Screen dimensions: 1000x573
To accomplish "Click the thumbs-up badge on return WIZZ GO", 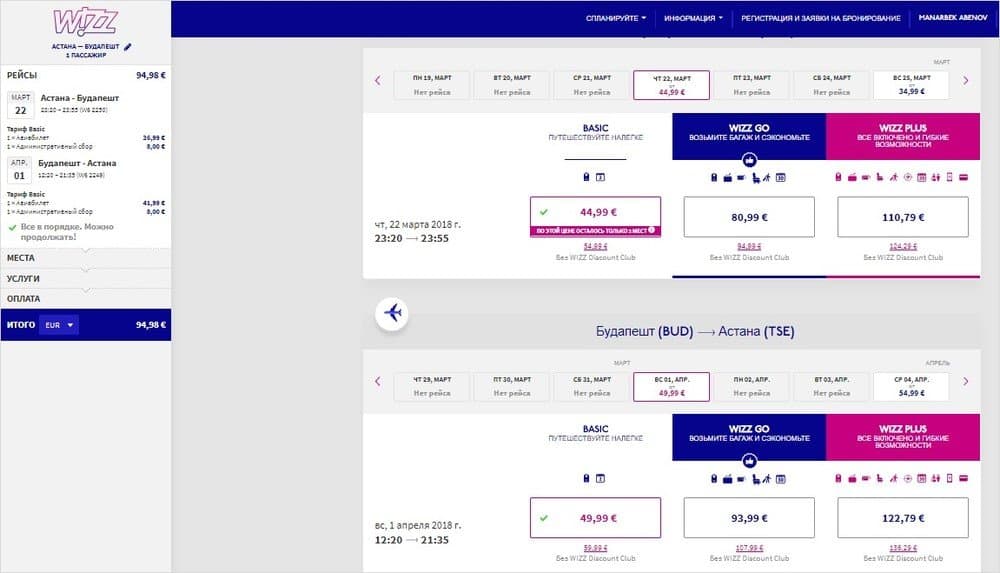I will click(x=749, y=461).
